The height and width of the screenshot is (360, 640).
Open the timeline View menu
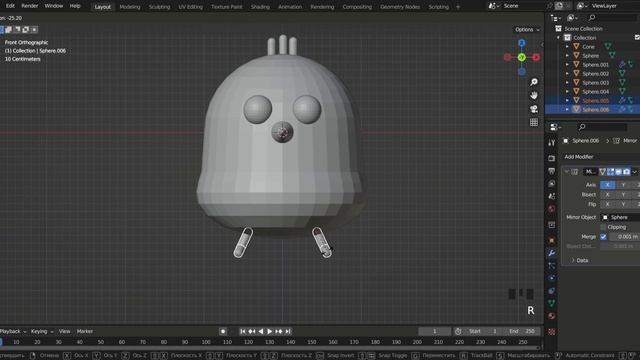(x=64, y=331)
